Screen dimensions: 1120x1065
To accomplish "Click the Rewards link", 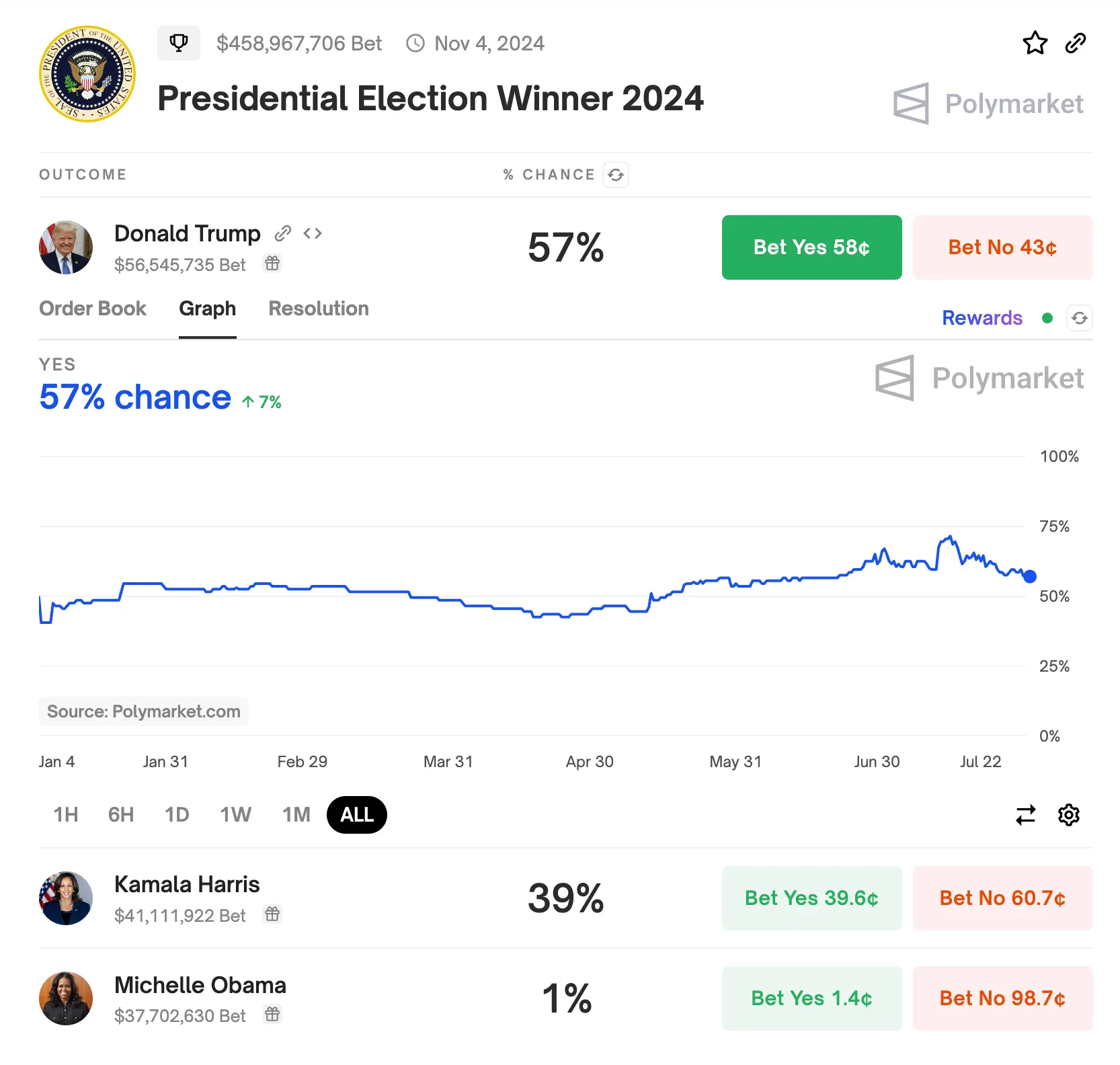I will [x=982, y=318].
